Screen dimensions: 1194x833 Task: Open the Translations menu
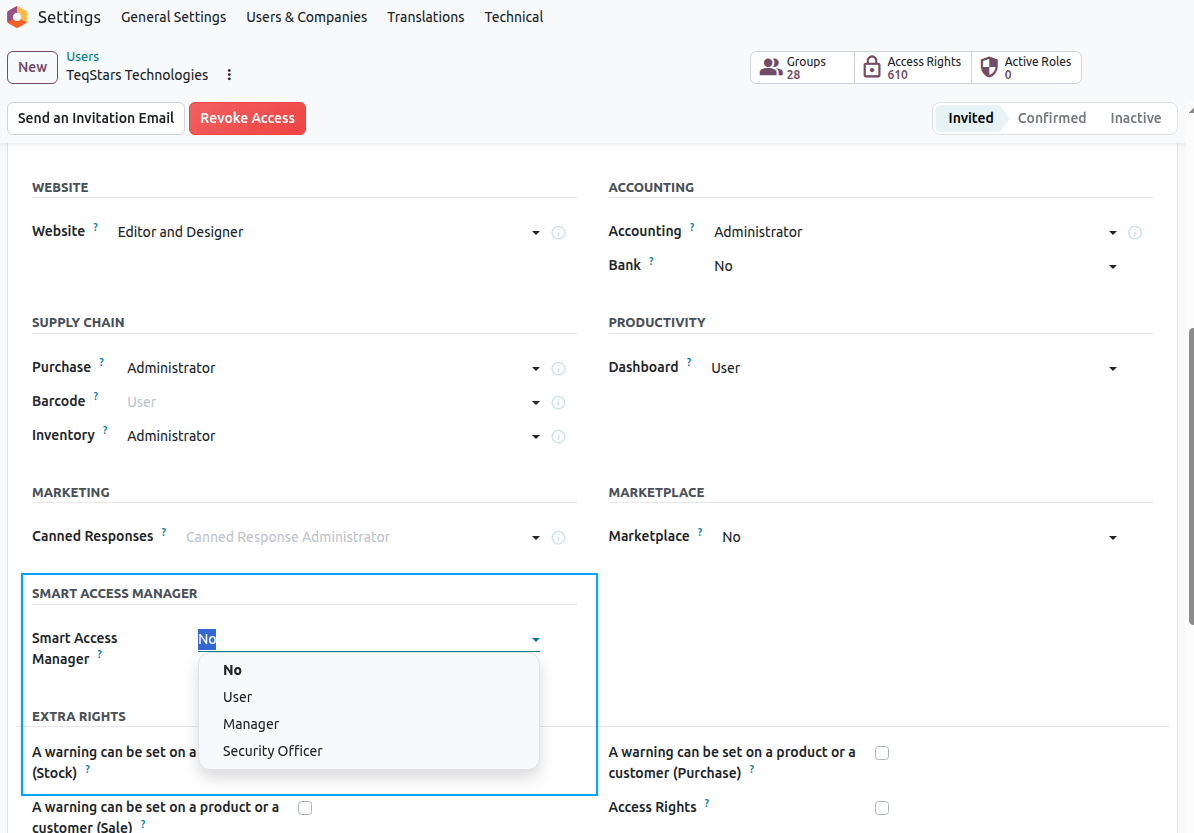click(x=426, y=17)
